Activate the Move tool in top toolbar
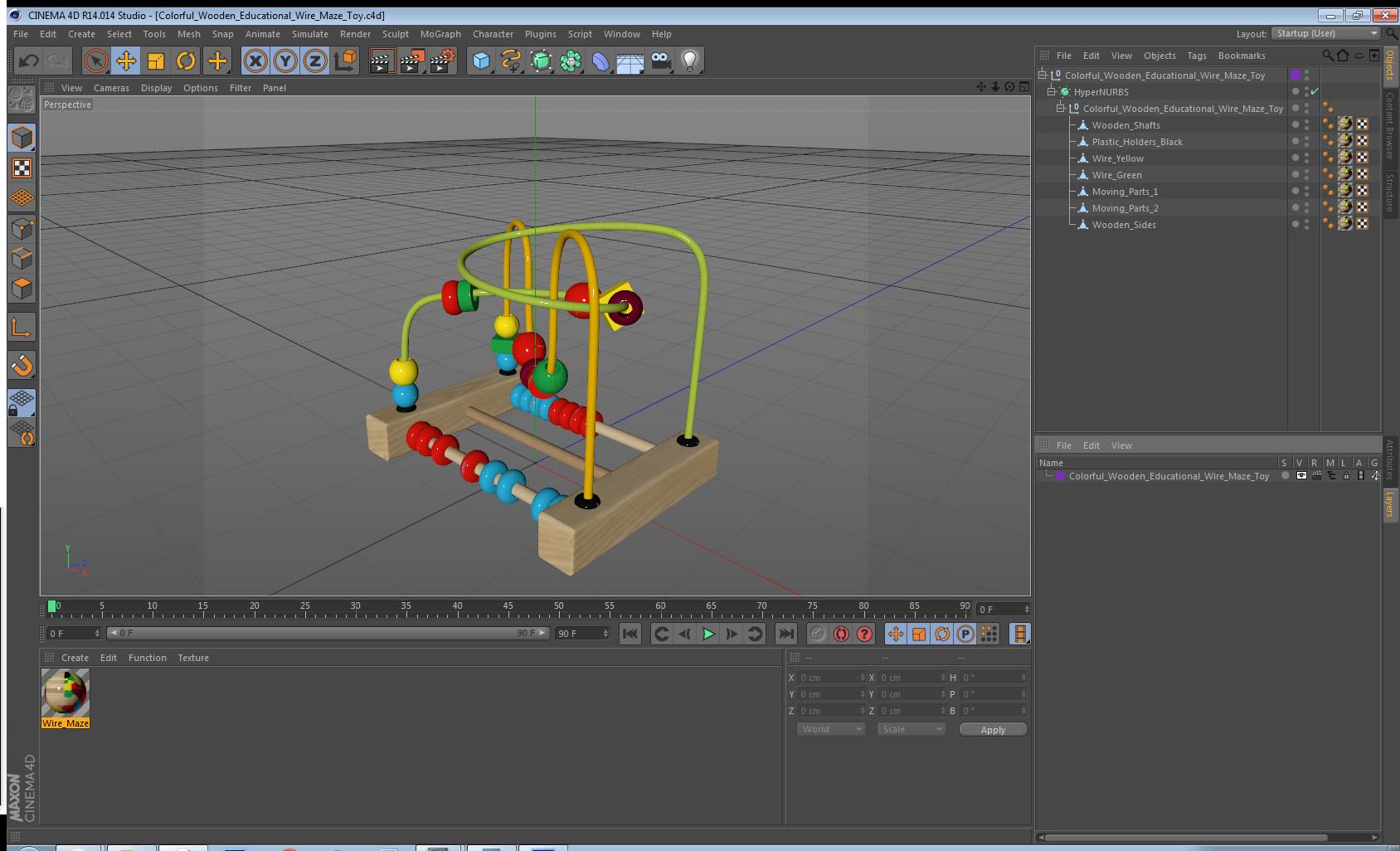 126,61
